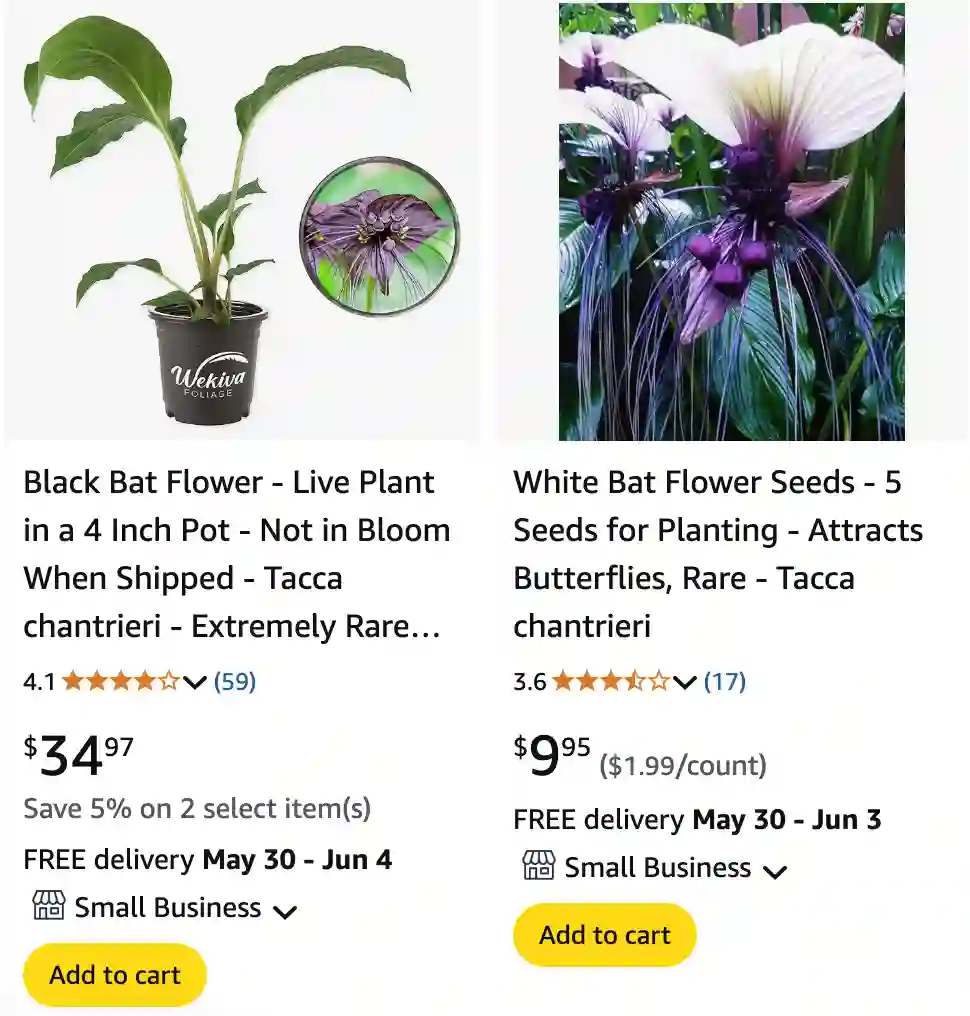
Task: Open the White Bat Flower Seeds product title
Action: [x=717, y=554]
